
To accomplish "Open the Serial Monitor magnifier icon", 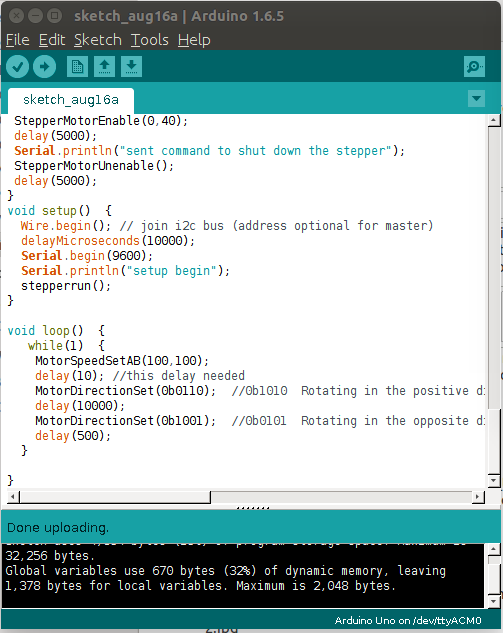I will pyautogui.click(x=474, y=67).
